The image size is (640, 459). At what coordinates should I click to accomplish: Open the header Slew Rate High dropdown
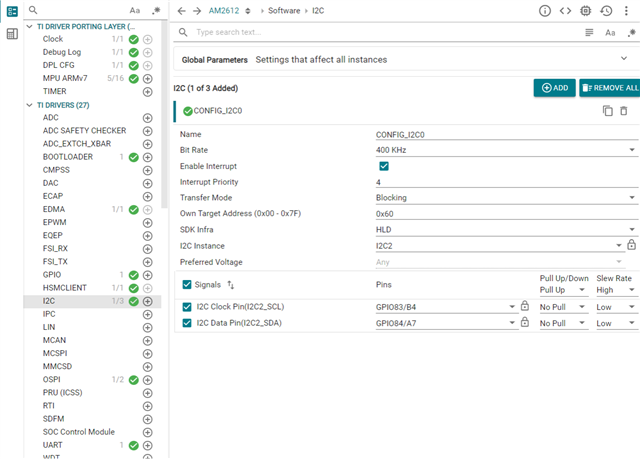pos(616,290)
